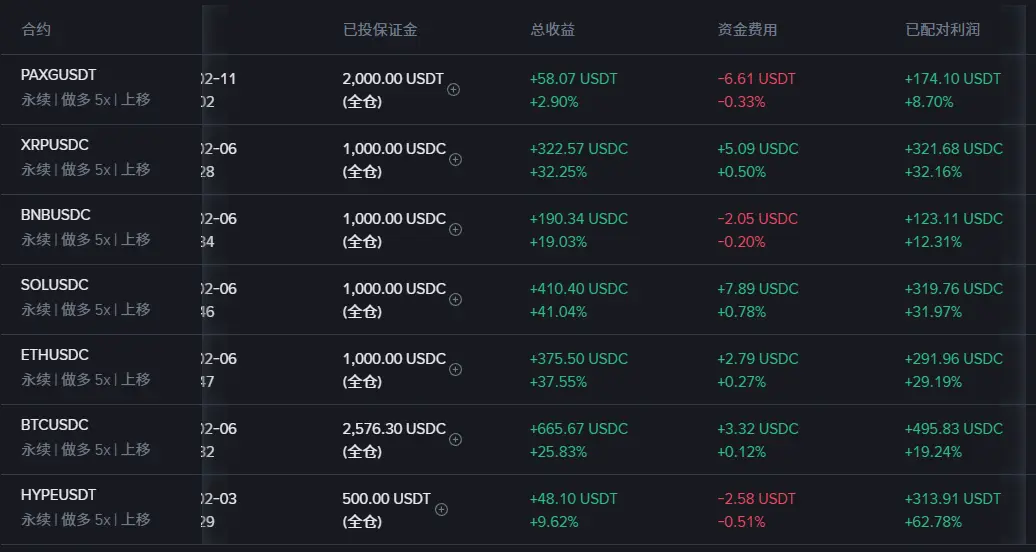The image size is (1036, 552).
Task: Open the XRPUSDC contract link
Action: tap(55, 145)
